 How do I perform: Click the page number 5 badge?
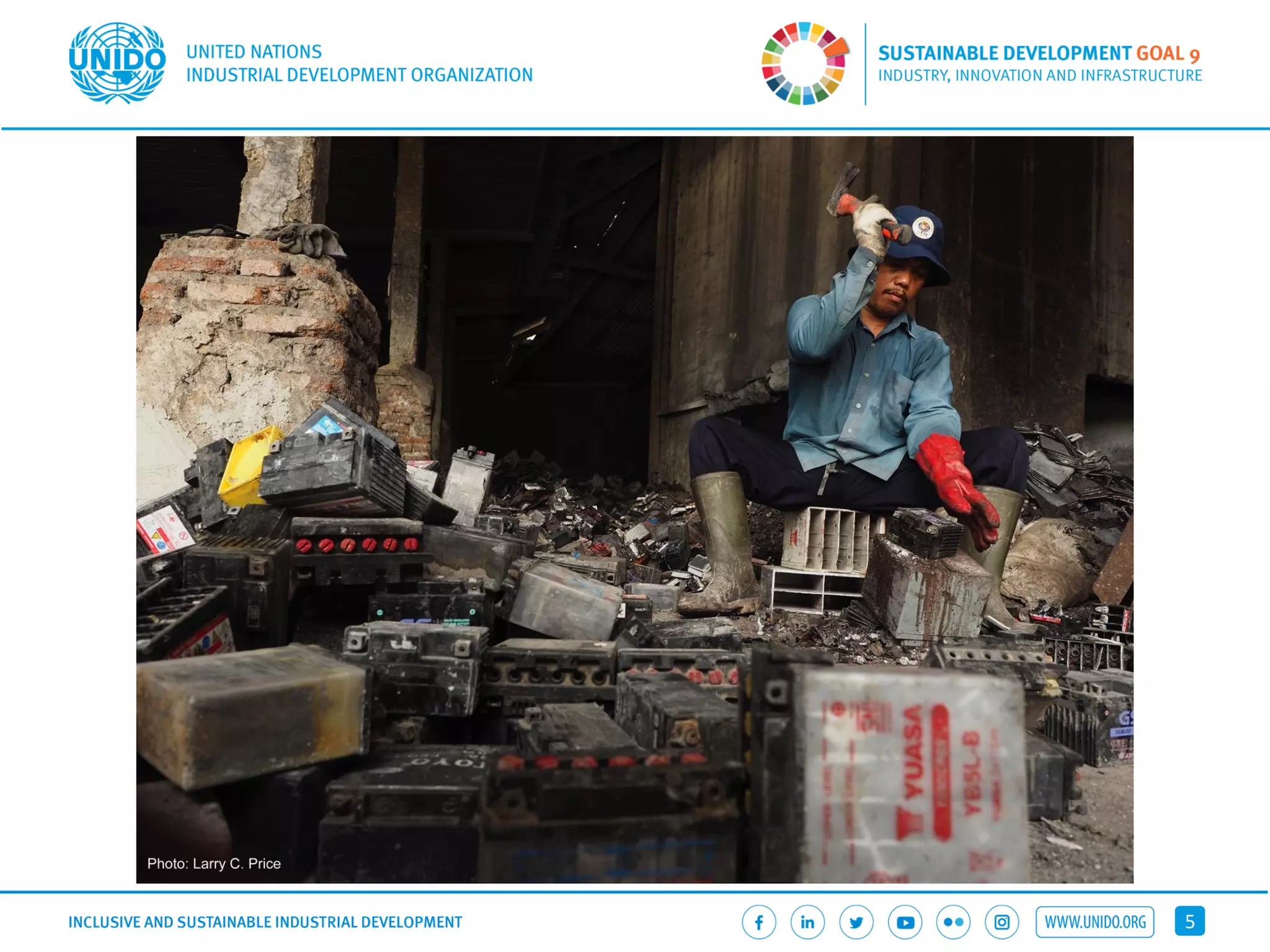1189,921
